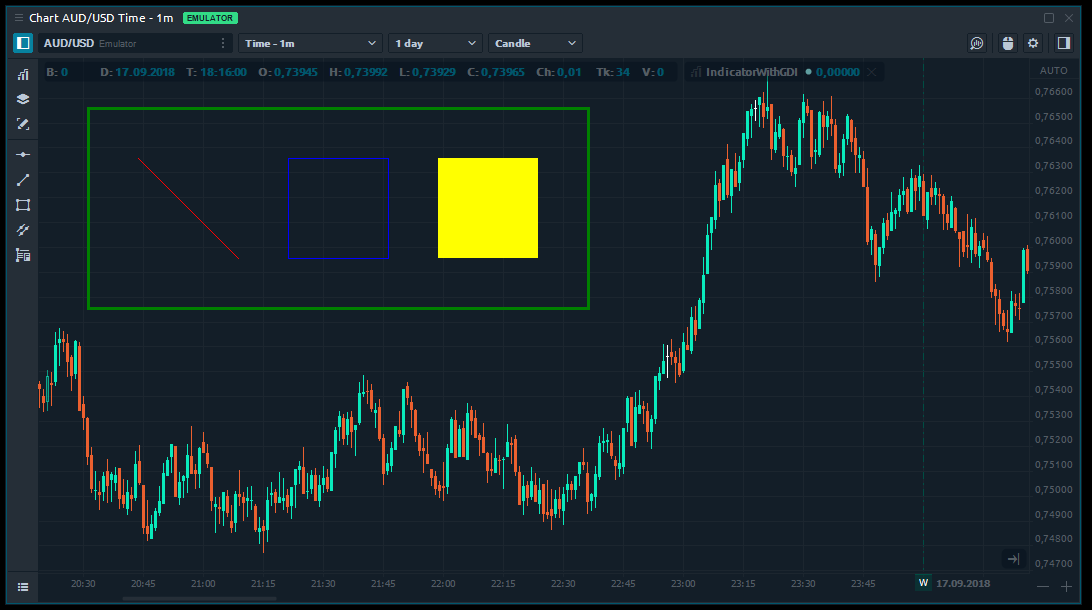Image resolution: width=1092 pixels, height=610 pixels.
Task: Expand the Time - 1m timeframe dropdown
Action: point(310,43)
